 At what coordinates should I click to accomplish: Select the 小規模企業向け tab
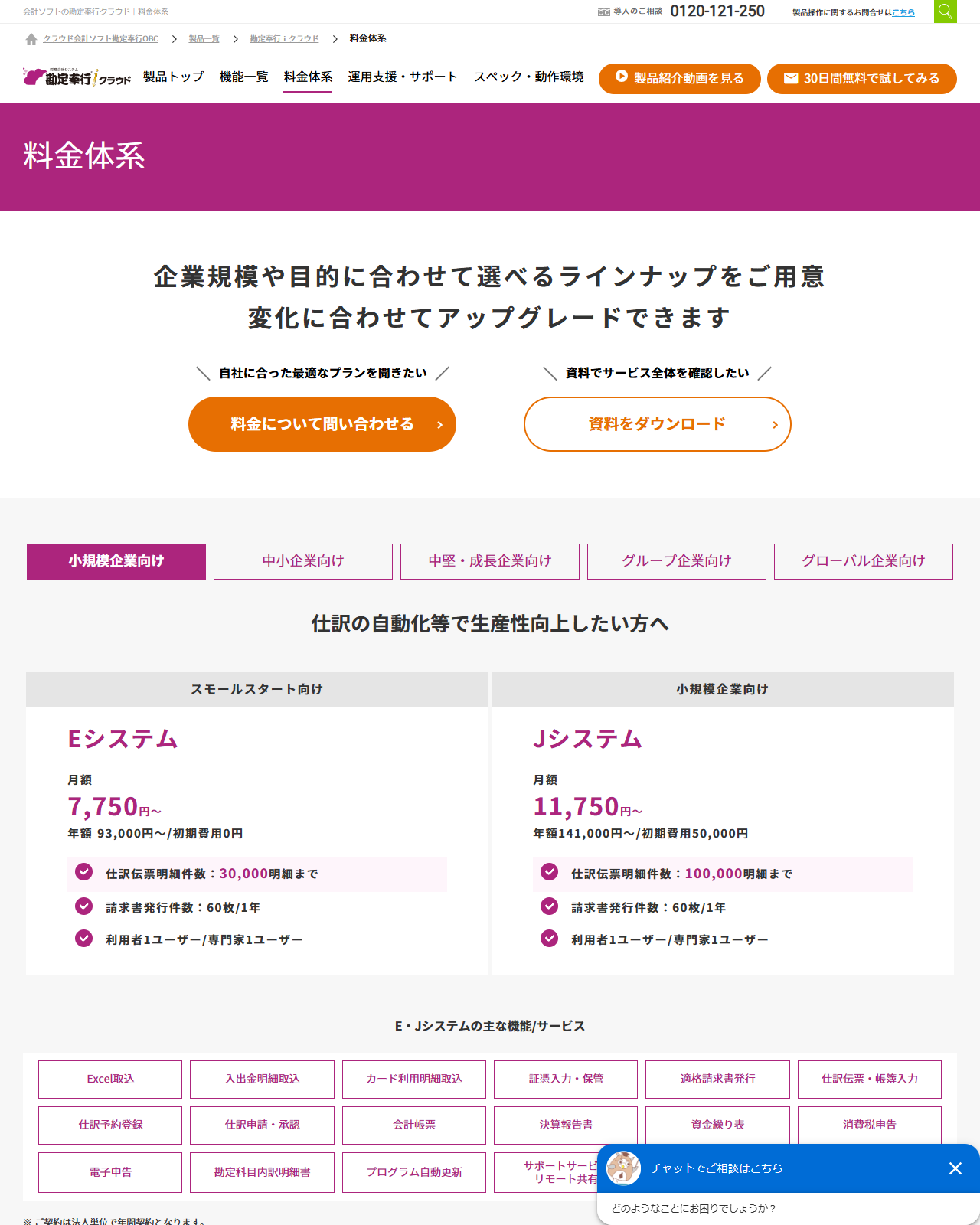pyautogui.click(x=116, y=561)
